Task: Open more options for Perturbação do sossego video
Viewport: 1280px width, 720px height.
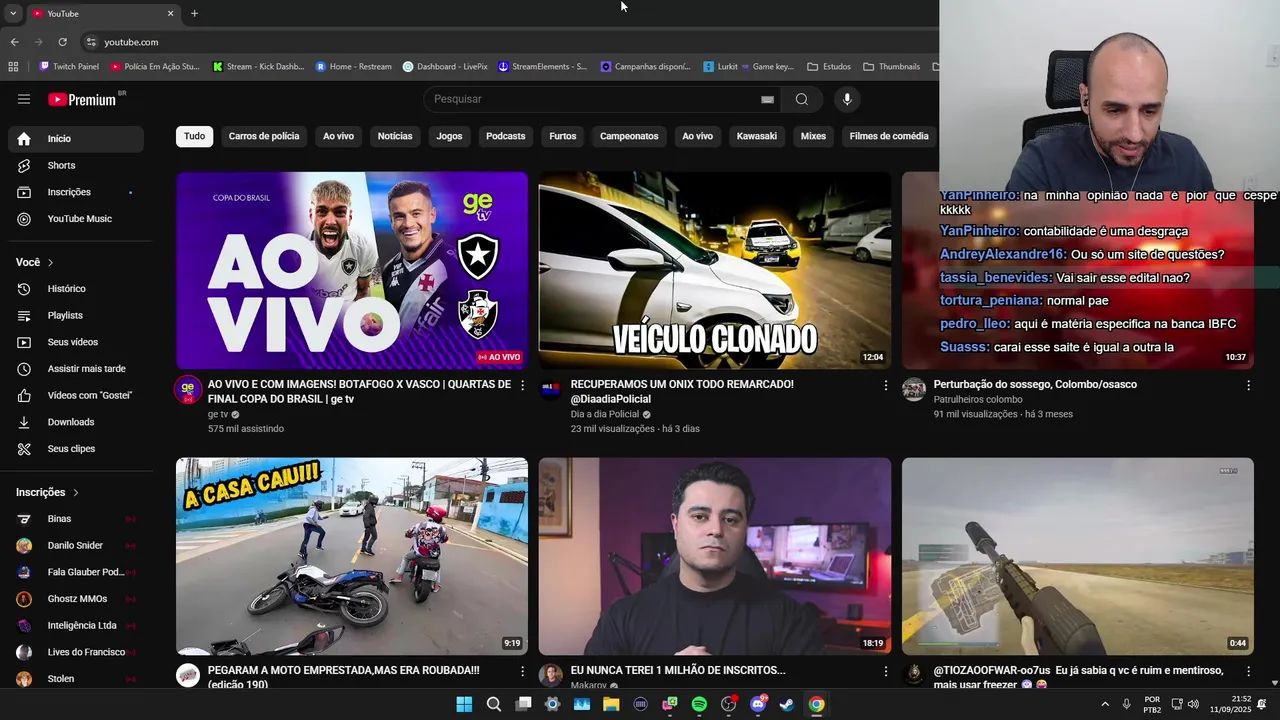Action: click(x=1248, y=385)
